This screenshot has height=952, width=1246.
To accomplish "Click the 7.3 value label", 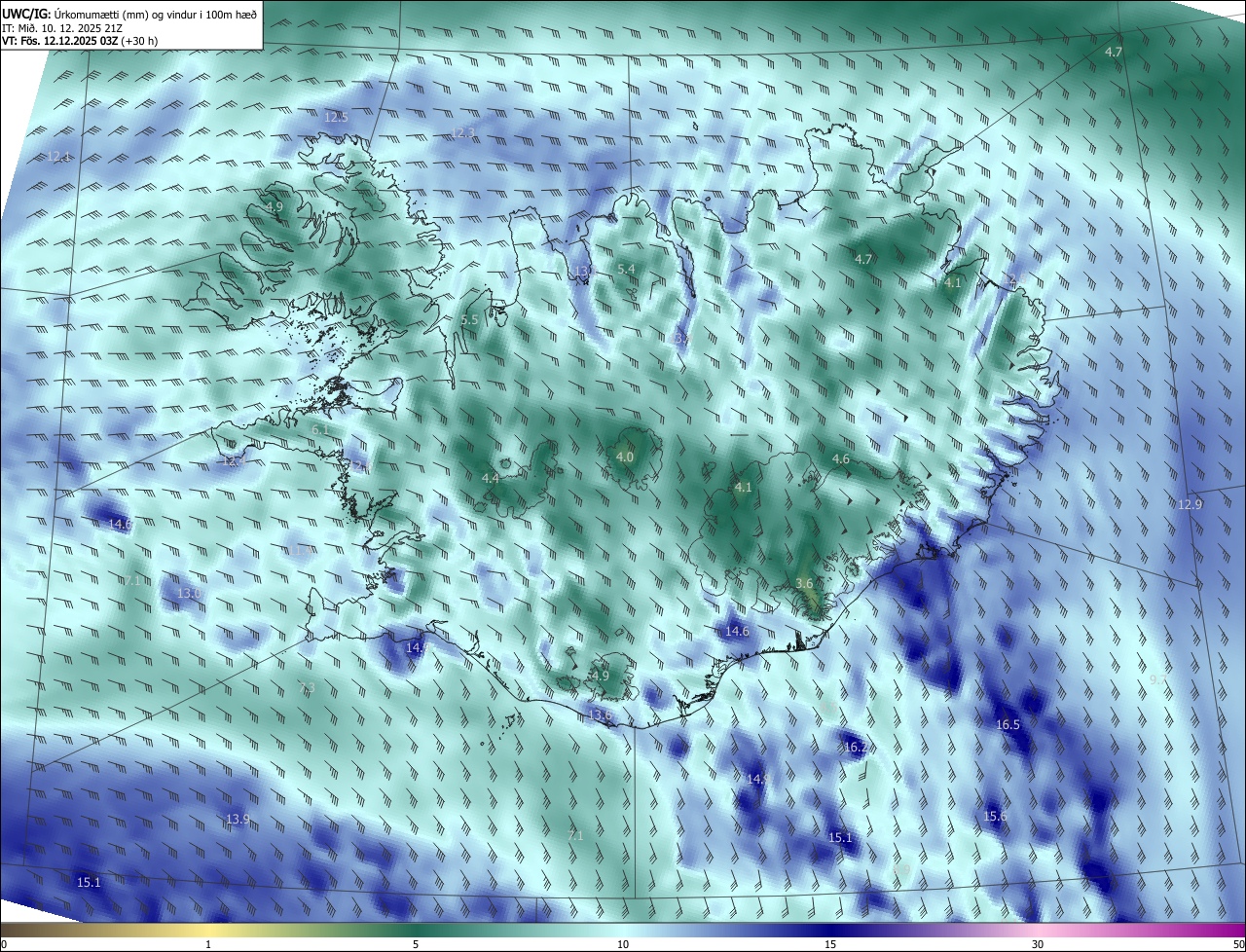I will [x=308, y=688].
